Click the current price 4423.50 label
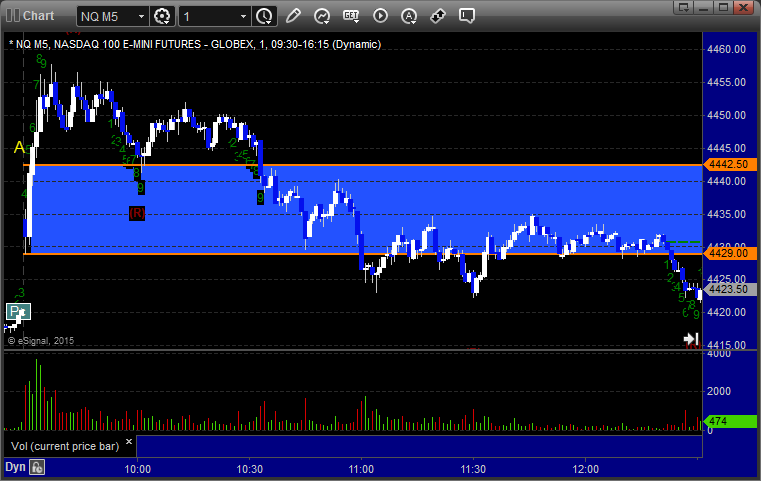 pos(730,289)
